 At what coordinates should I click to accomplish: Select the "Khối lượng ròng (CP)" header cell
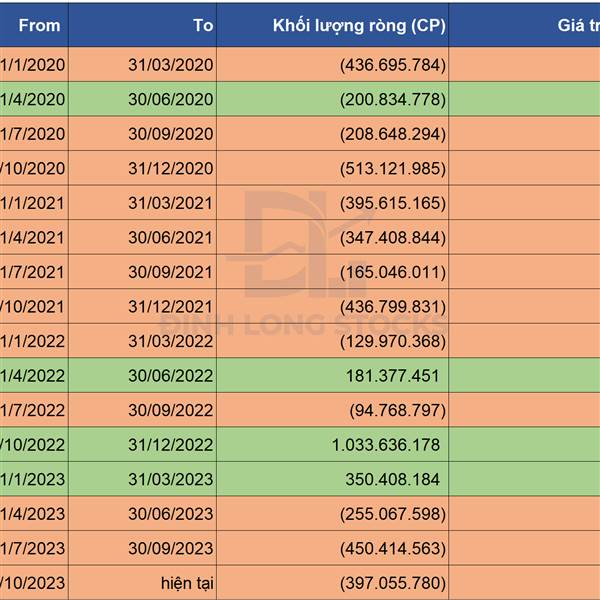coord(333,25)
